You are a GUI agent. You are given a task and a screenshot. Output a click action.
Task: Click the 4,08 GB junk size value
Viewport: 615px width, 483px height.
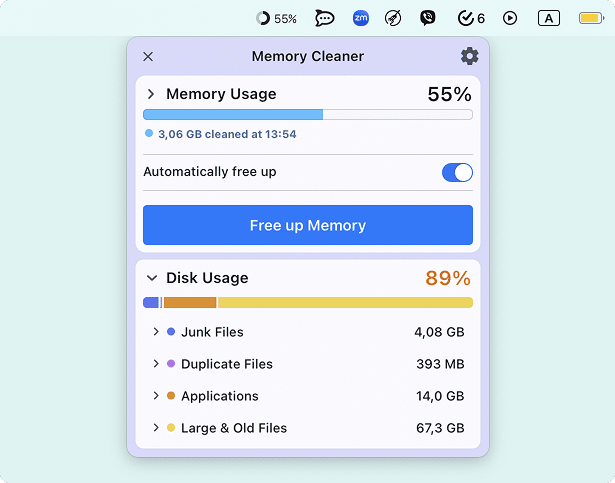[439, 332]
